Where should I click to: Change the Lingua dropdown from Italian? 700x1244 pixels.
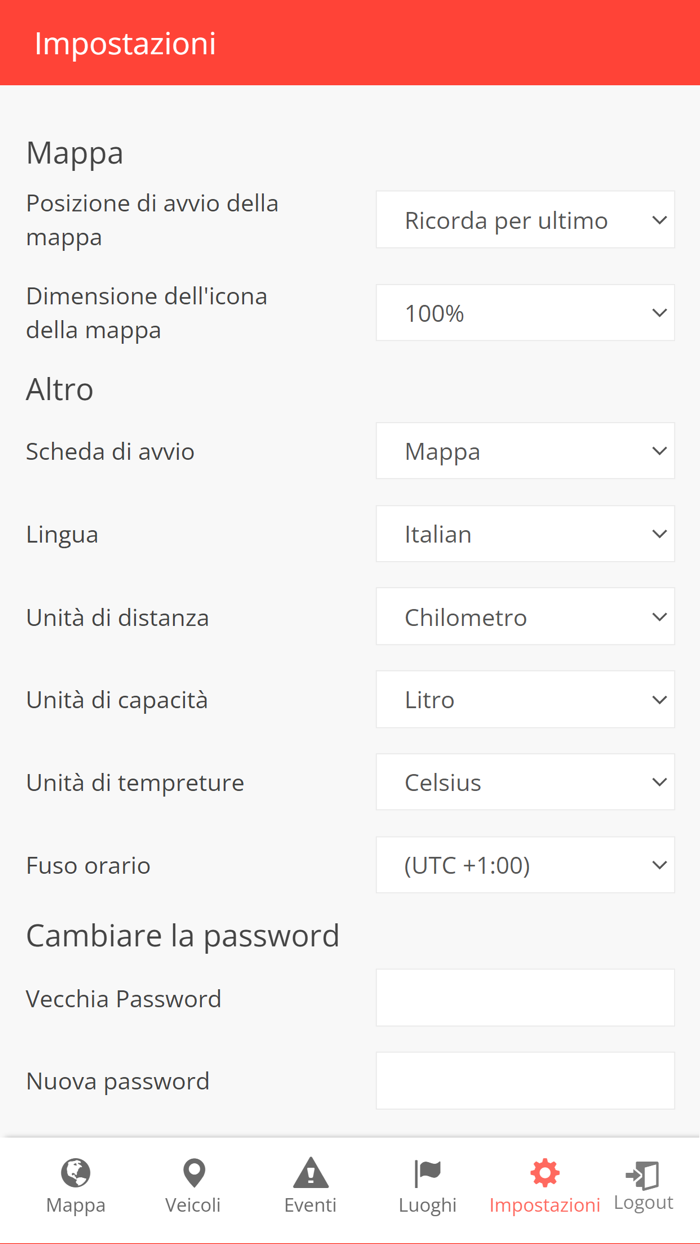click(525, 534)
